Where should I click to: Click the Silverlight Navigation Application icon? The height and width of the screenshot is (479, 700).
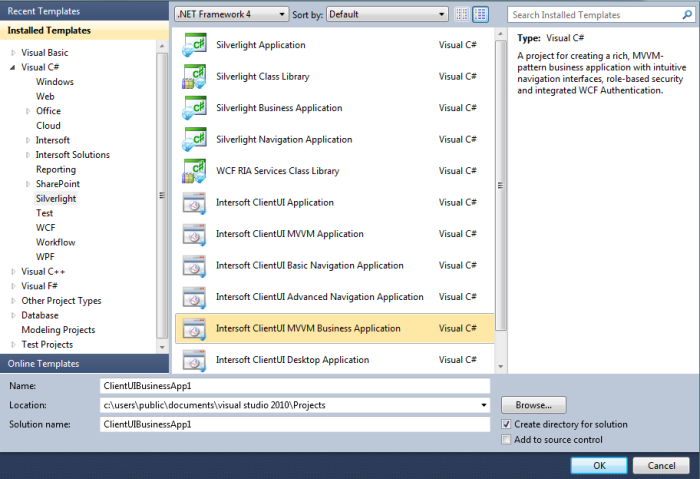click(194, 139)
